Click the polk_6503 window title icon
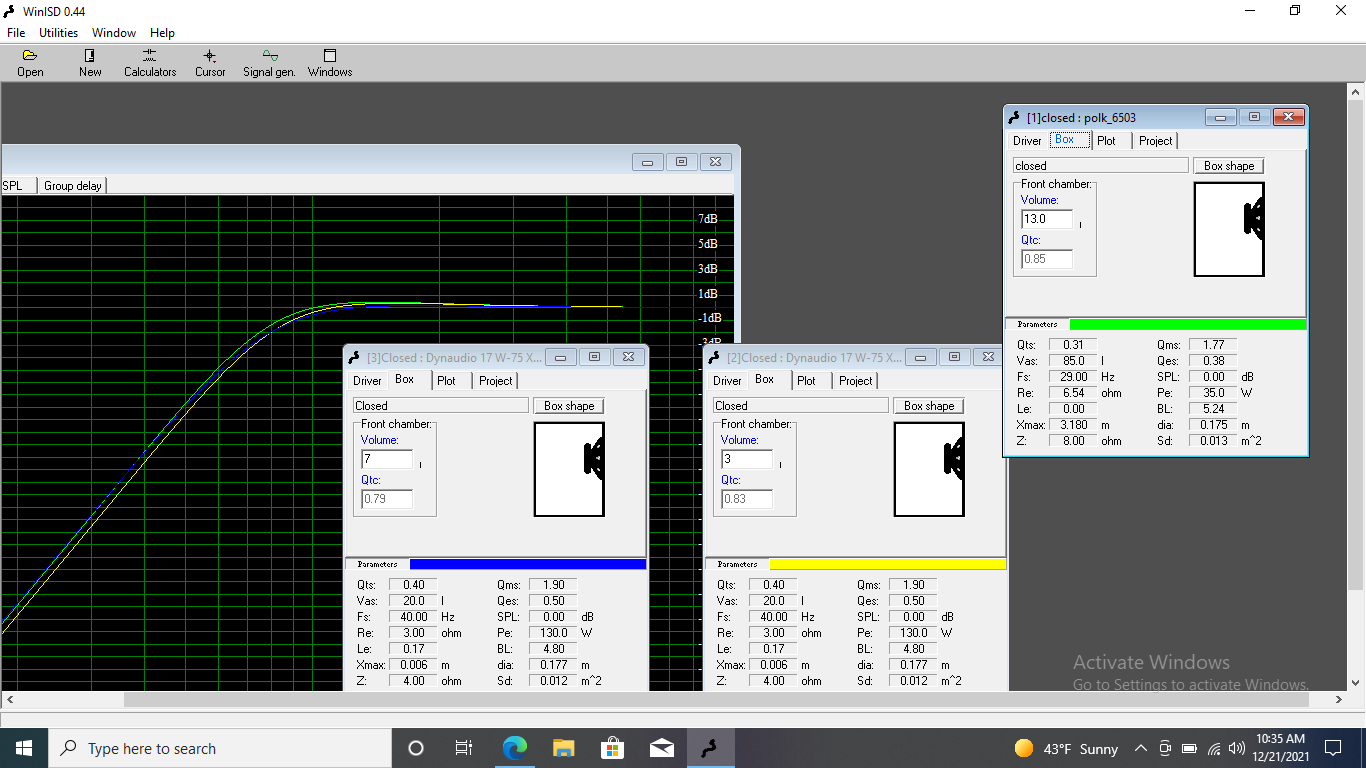The width and height of the screenshot is (1366, 768). (x=1015, y=117)
